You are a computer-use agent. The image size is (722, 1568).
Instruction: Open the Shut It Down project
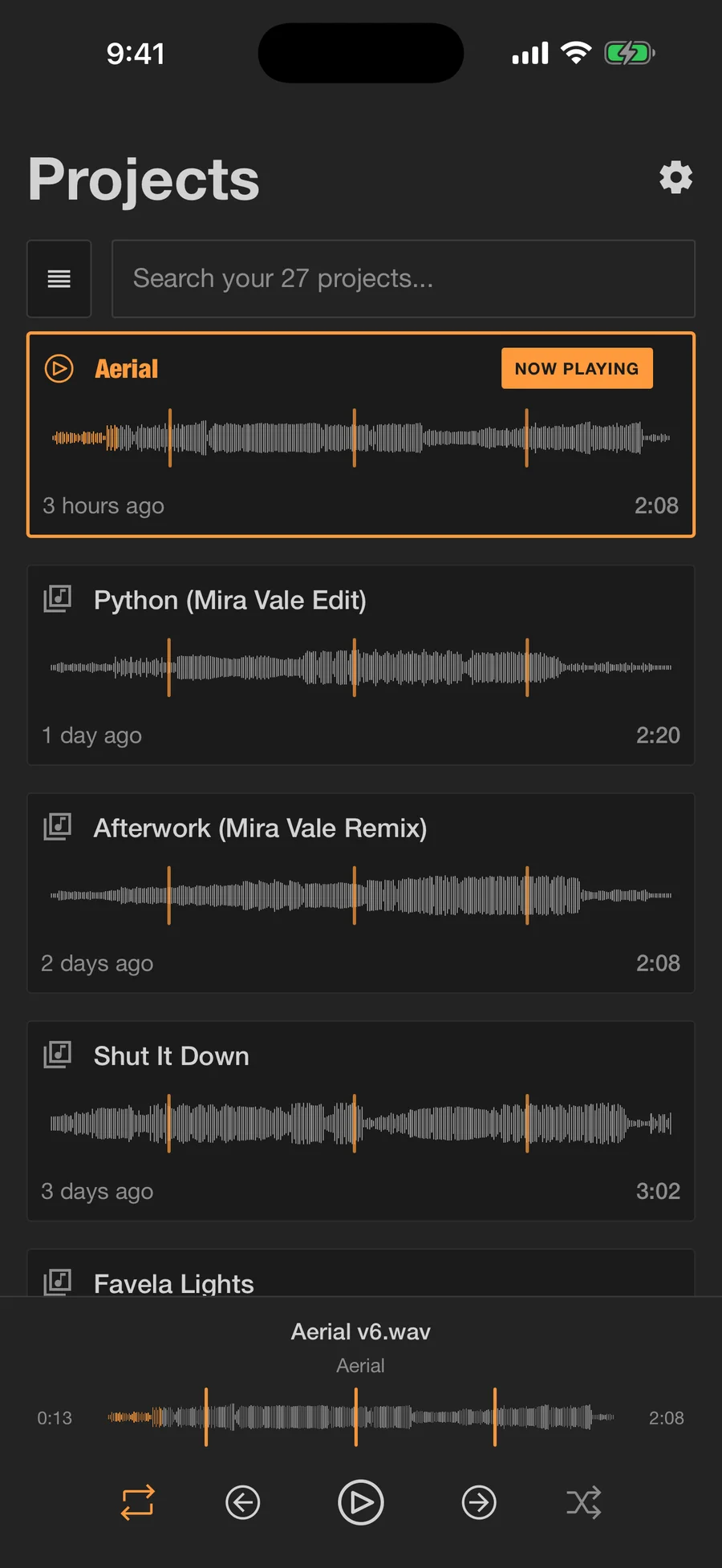pos(172,1055)
